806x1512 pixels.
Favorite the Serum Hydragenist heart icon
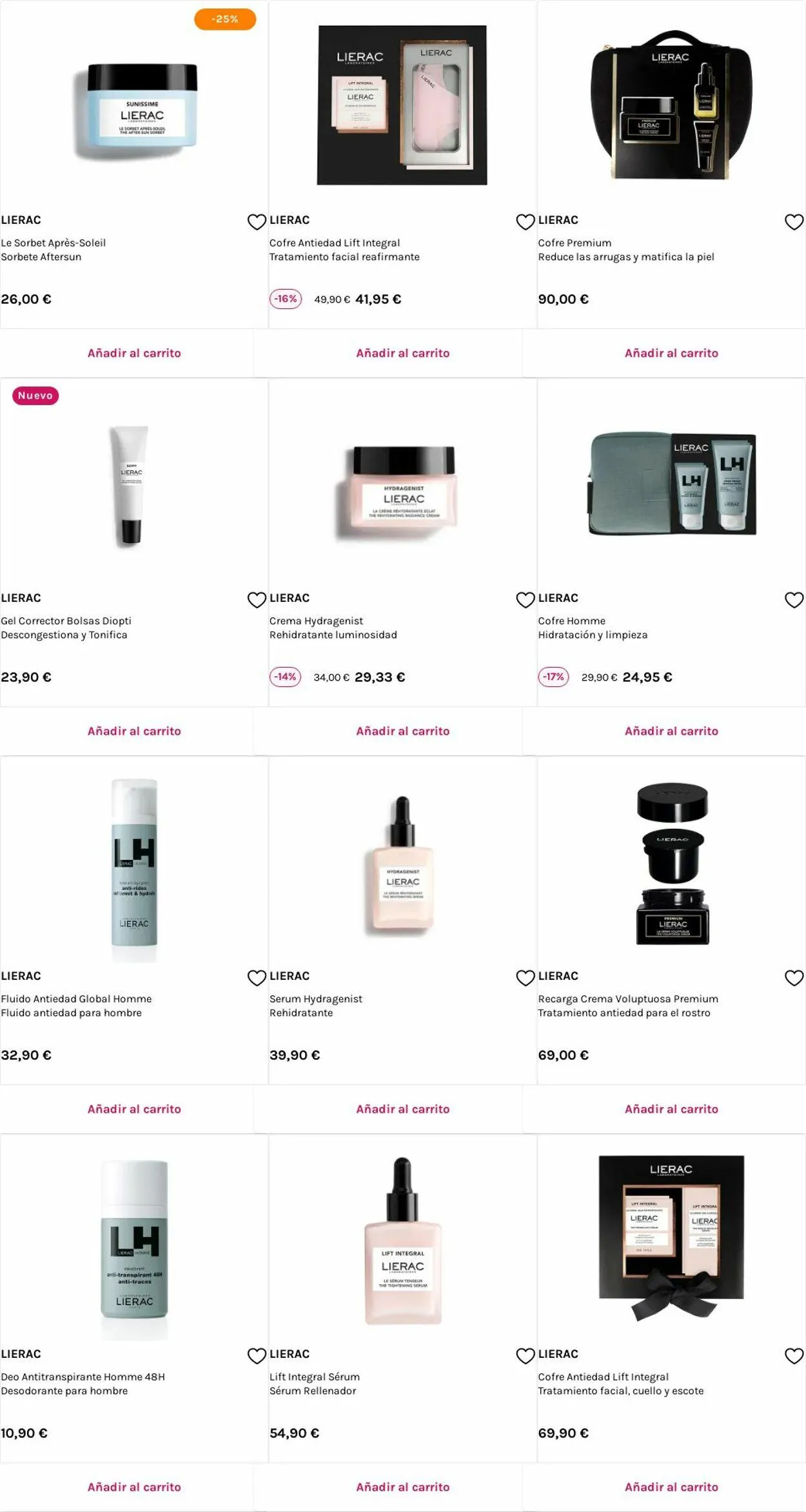pyautogui.click(x=526, y=978)
